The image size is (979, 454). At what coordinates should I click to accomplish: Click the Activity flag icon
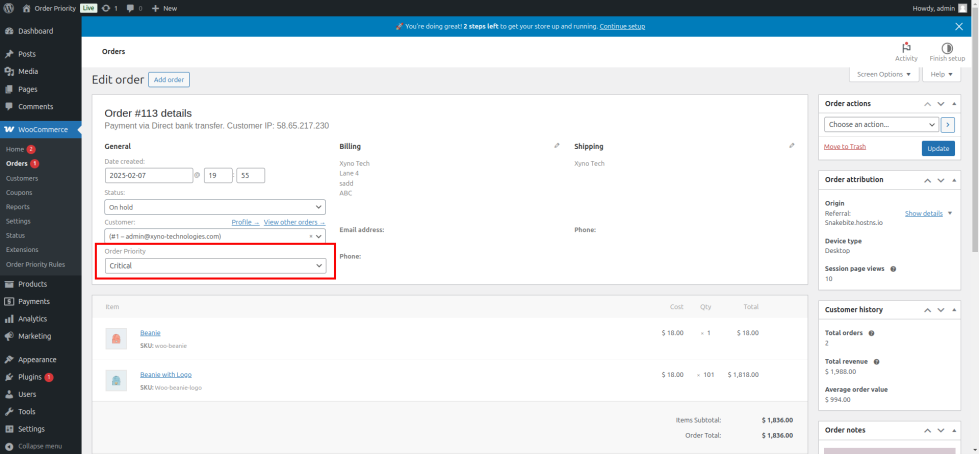(x=906, y=47)
